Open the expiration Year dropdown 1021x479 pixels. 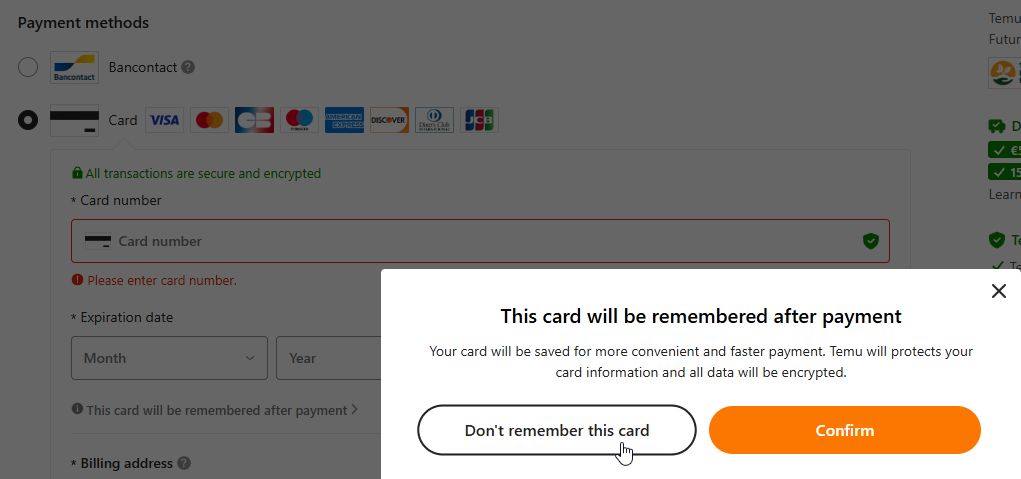click(x=326, y=358)
